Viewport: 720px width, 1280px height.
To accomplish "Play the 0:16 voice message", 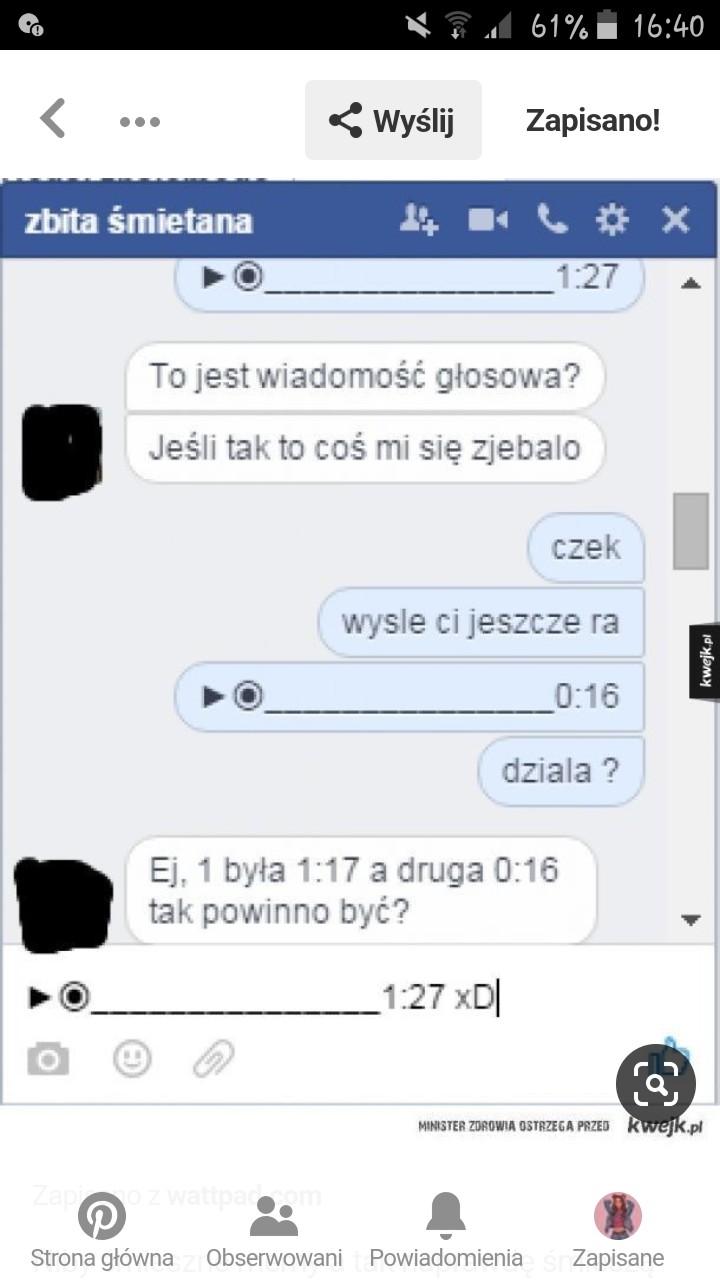I will (x=212, y=696).
